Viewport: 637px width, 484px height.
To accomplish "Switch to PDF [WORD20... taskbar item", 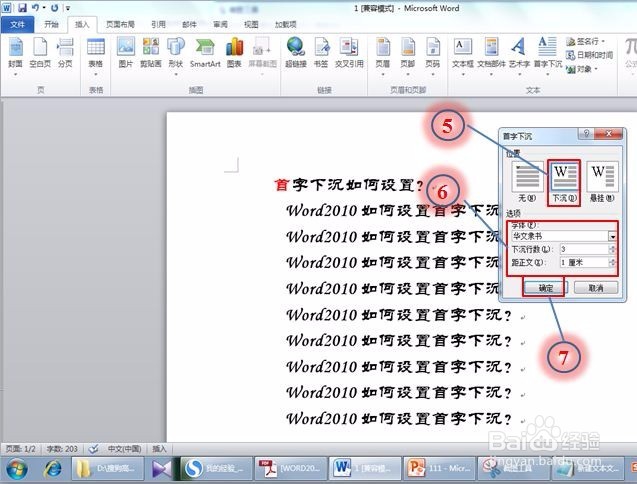I will pyautogui.click(x=290, y=469).
